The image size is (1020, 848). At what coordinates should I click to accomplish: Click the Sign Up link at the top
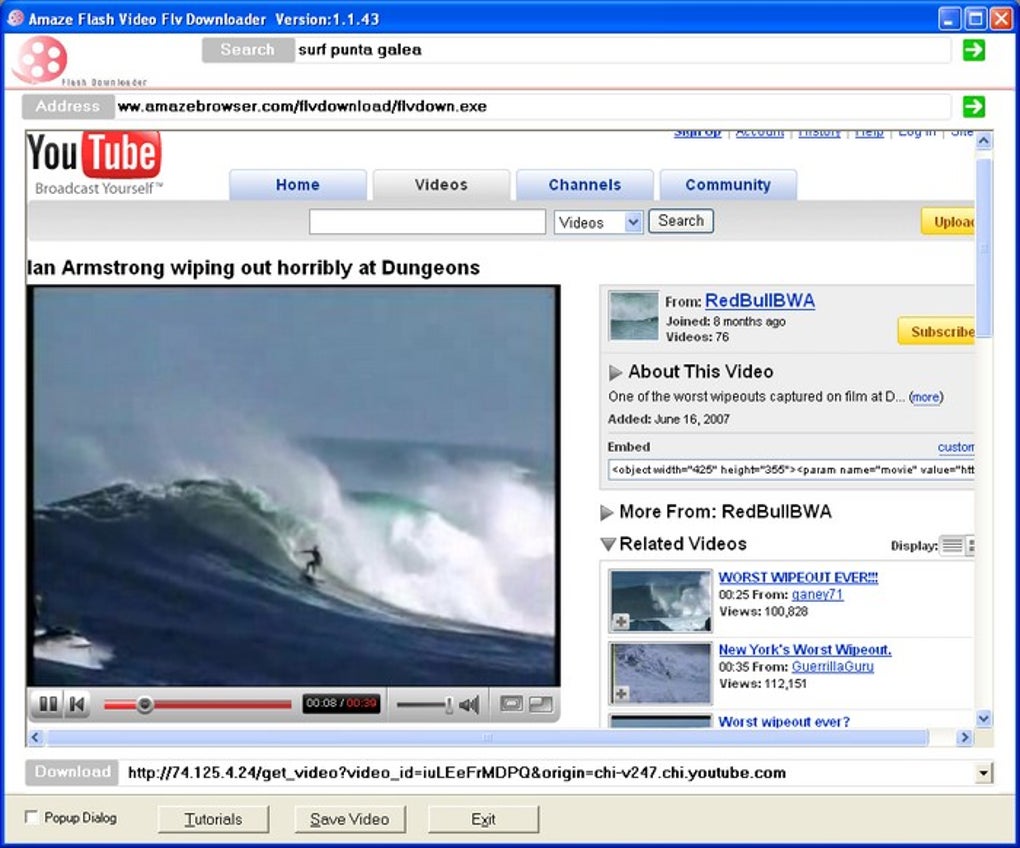(x=697, y=133)
